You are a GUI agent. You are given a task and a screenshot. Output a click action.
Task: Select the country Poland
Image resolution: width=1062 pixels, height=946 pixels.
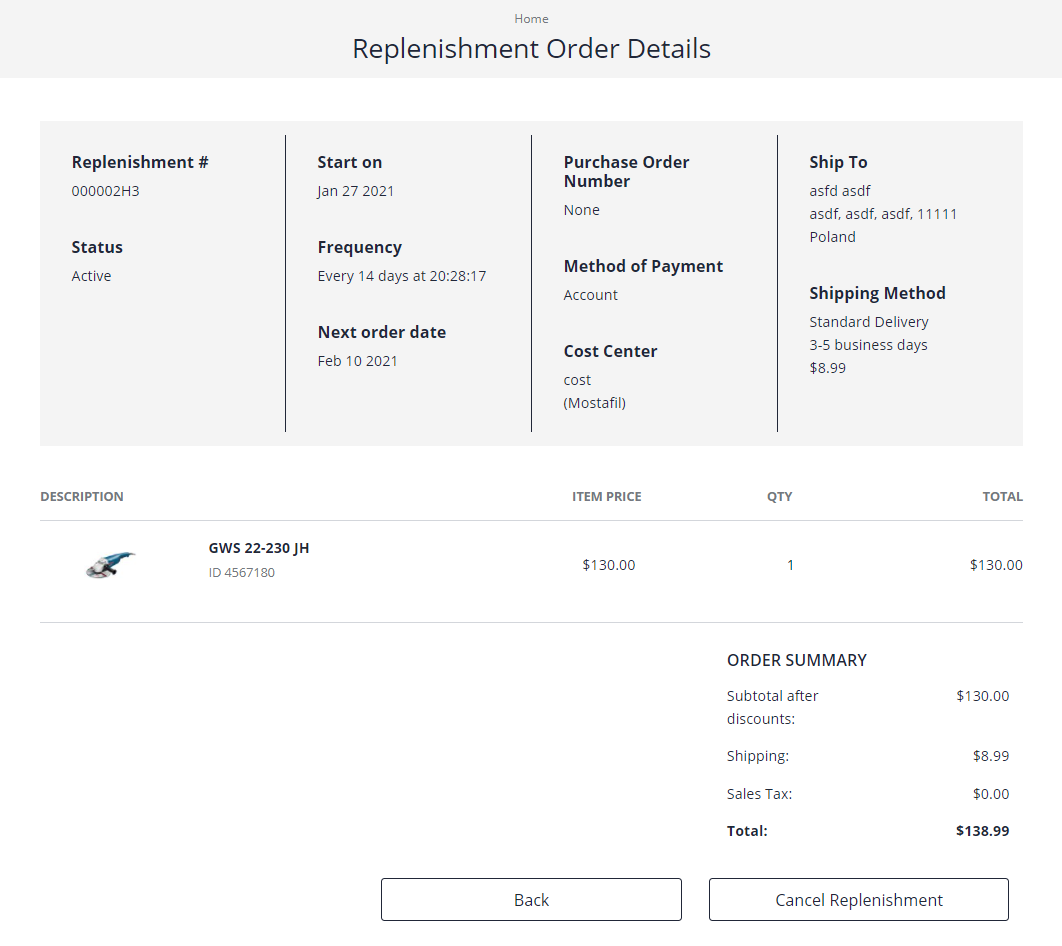click(832, 237)
